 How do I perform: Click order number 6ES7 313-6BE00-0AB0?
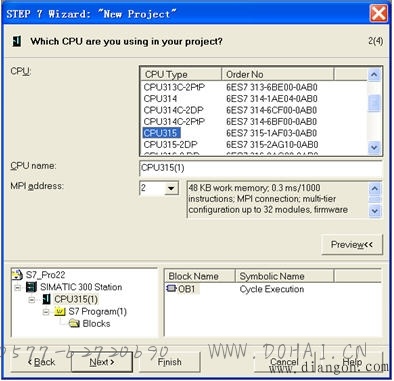click(272, 87)
